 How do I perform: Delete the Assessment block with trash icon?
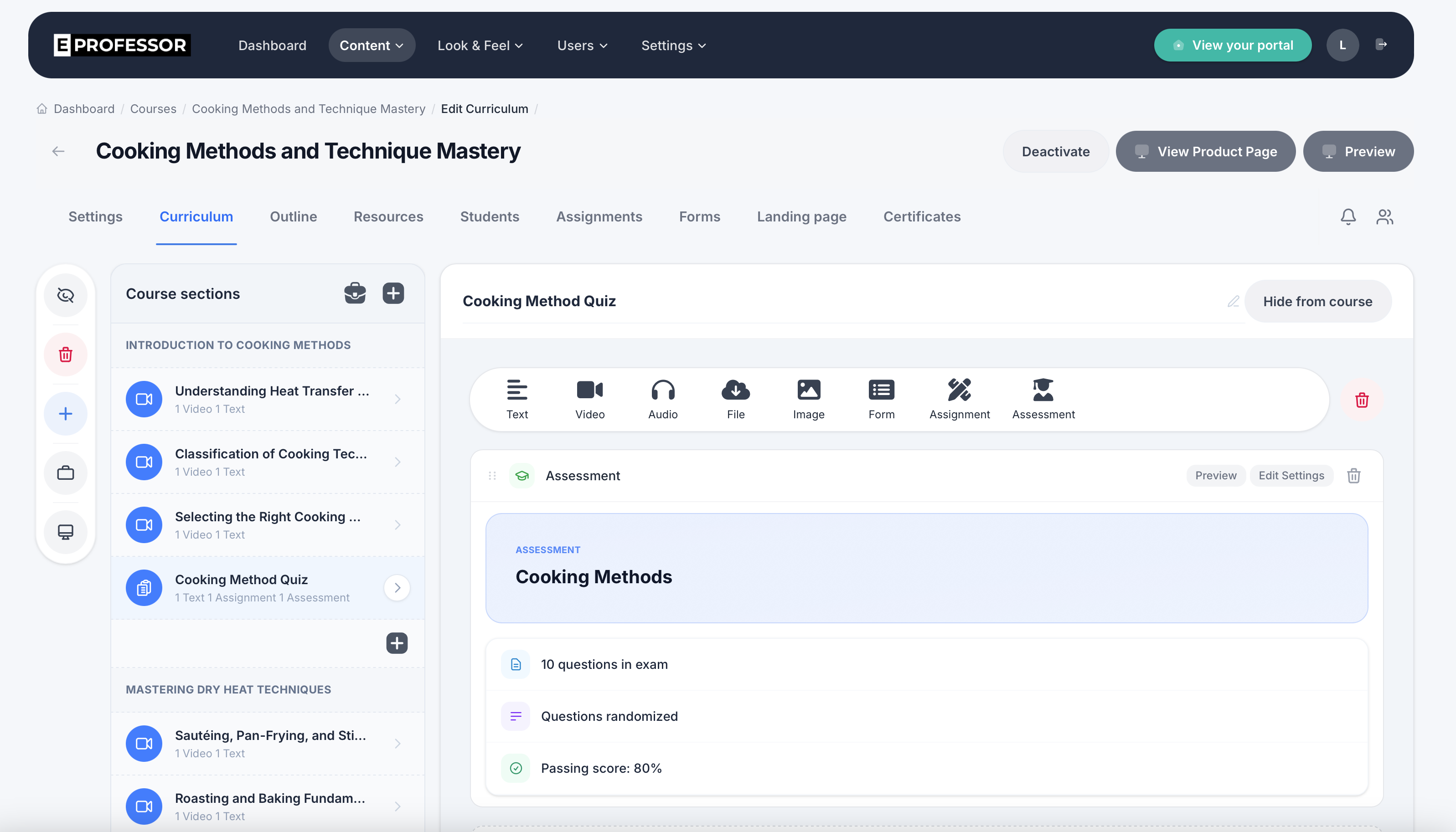[1353, 475]
